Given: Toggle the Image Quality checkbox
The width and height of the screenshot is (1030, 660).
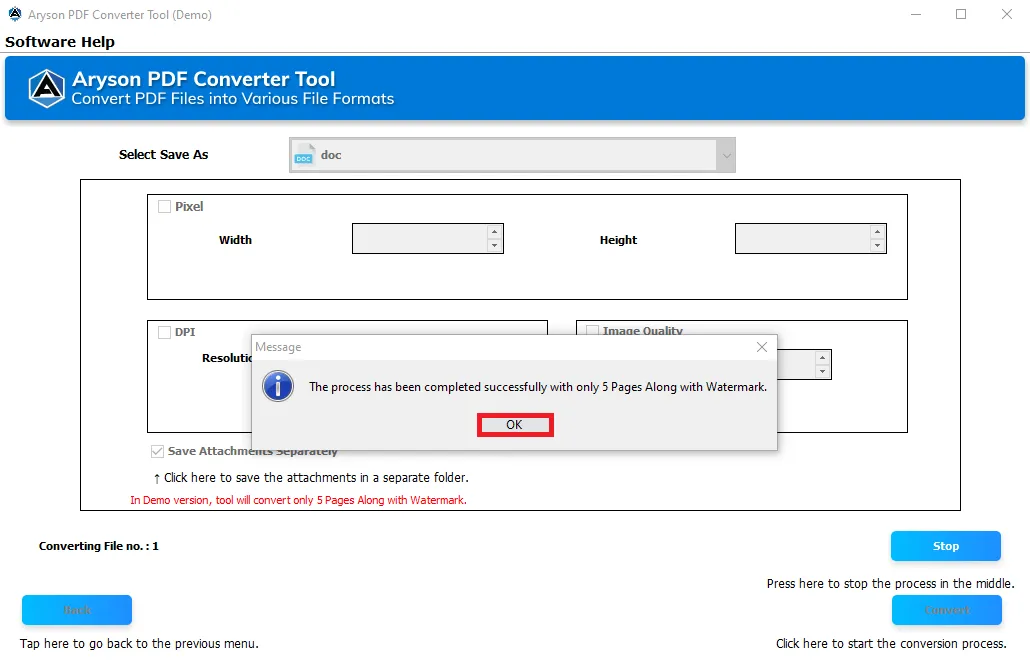Looking at the screenshot, I should tap(592, 330).
